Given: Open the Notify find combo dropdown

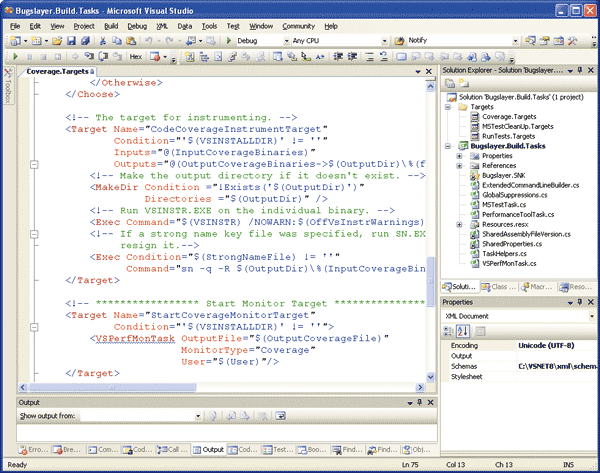Looking at the screenshot, I should pos(515,41).
